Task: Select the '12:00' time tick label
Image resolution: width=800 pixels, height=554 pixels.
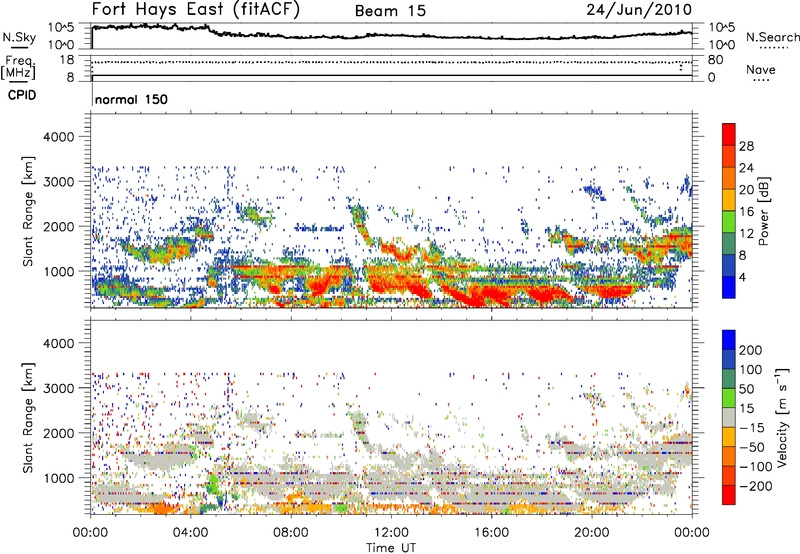Action: tap(391, 533)
